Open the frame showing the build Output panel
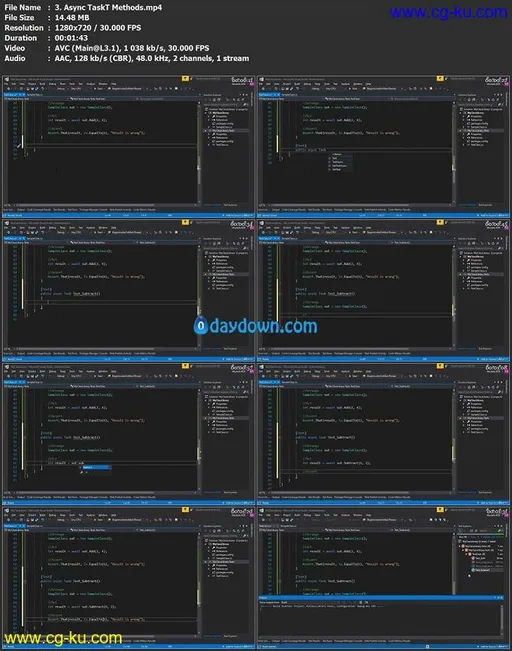Viewport: 512px width, 651px height. (x=383, y=578)
